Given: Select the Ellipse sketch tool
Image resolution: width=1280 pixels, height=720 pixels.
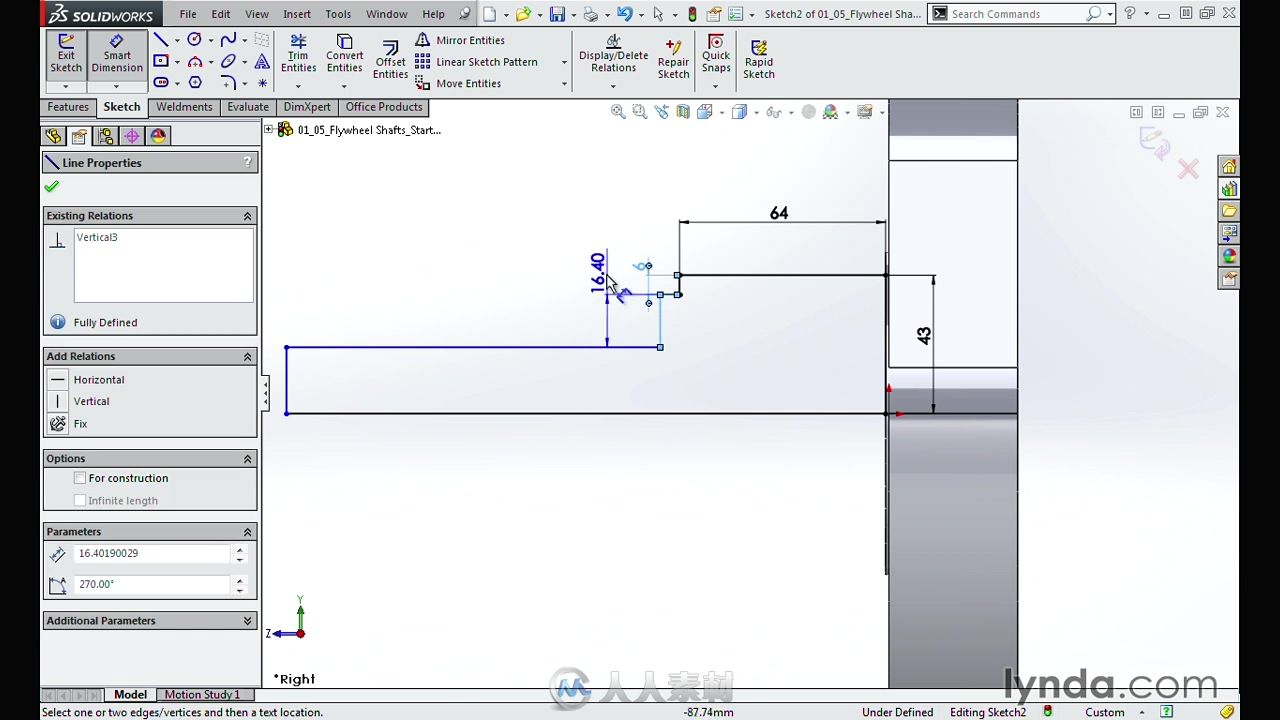Looking at the screenshot, I should click(x=228, y=61).
